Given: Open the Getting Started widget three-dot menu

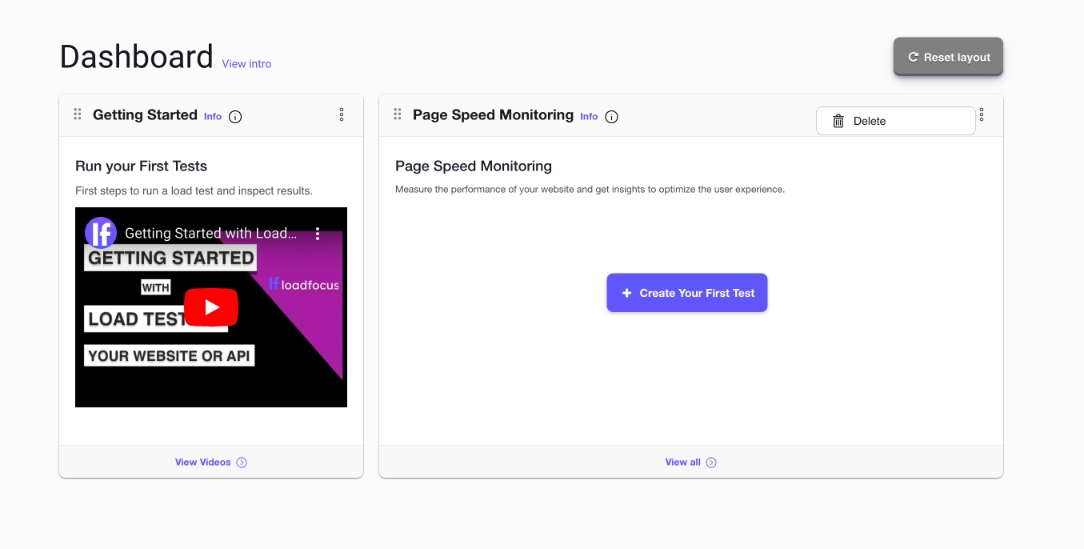Looking at the screenshot, I should 342,115.
